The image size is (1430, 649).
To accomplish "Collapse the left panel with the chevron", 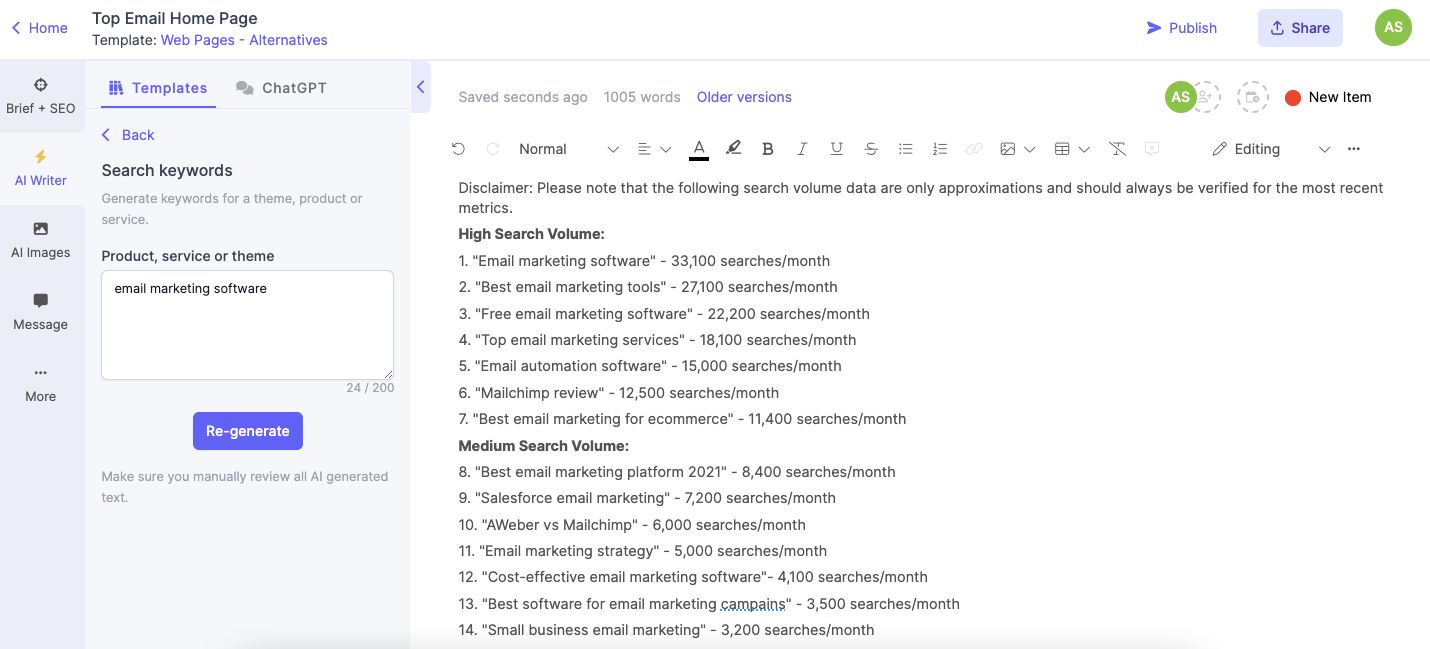I will tap(421, 88).
